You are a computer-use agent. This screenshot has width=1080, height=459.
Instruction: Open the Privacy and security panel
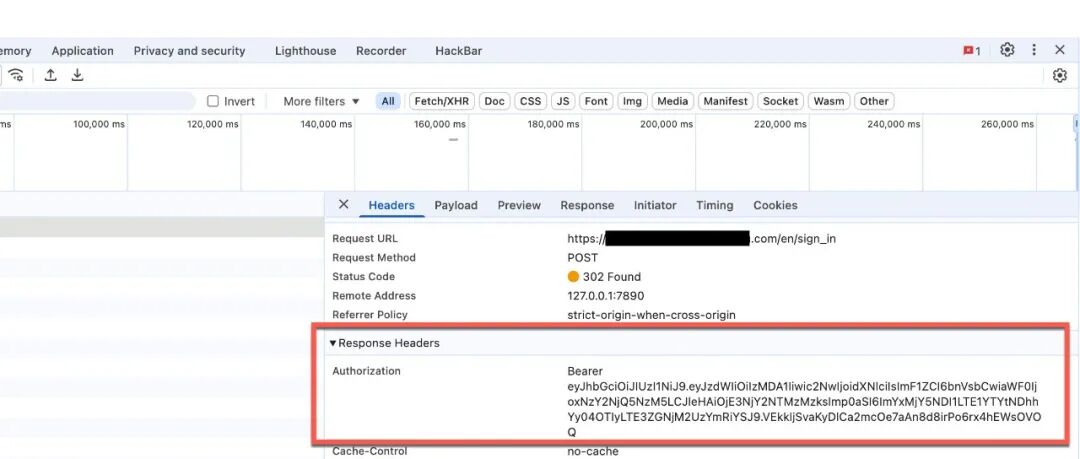(x=189, y=51)
